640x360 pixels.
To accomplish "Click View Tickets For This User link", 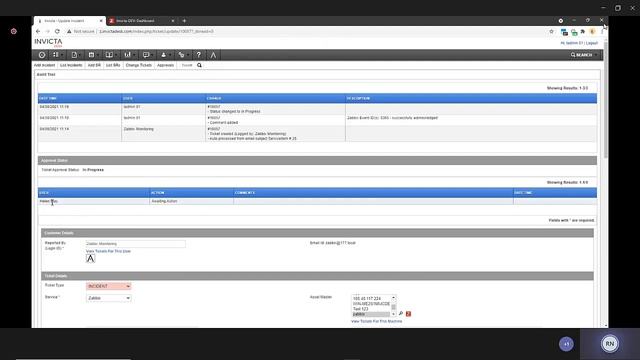I will 108,251.
